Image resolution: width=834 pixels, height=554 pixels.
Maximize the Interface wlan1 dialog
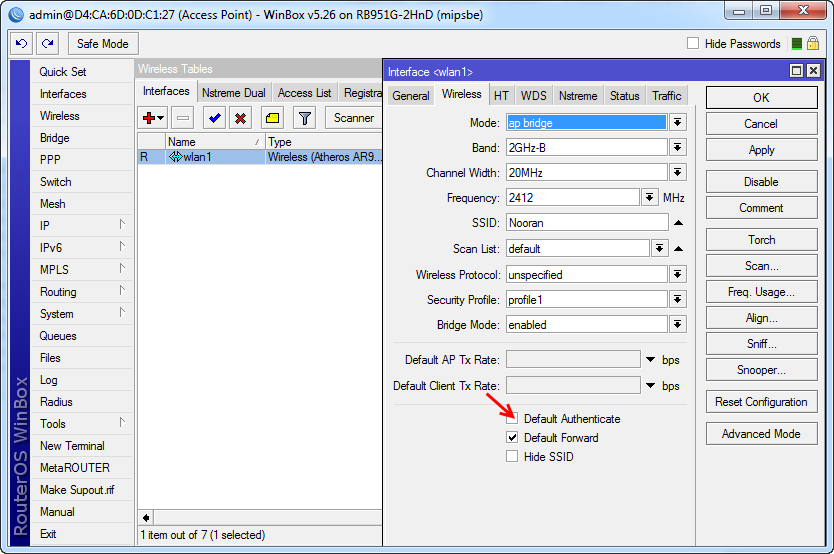(x=796, y=71)
